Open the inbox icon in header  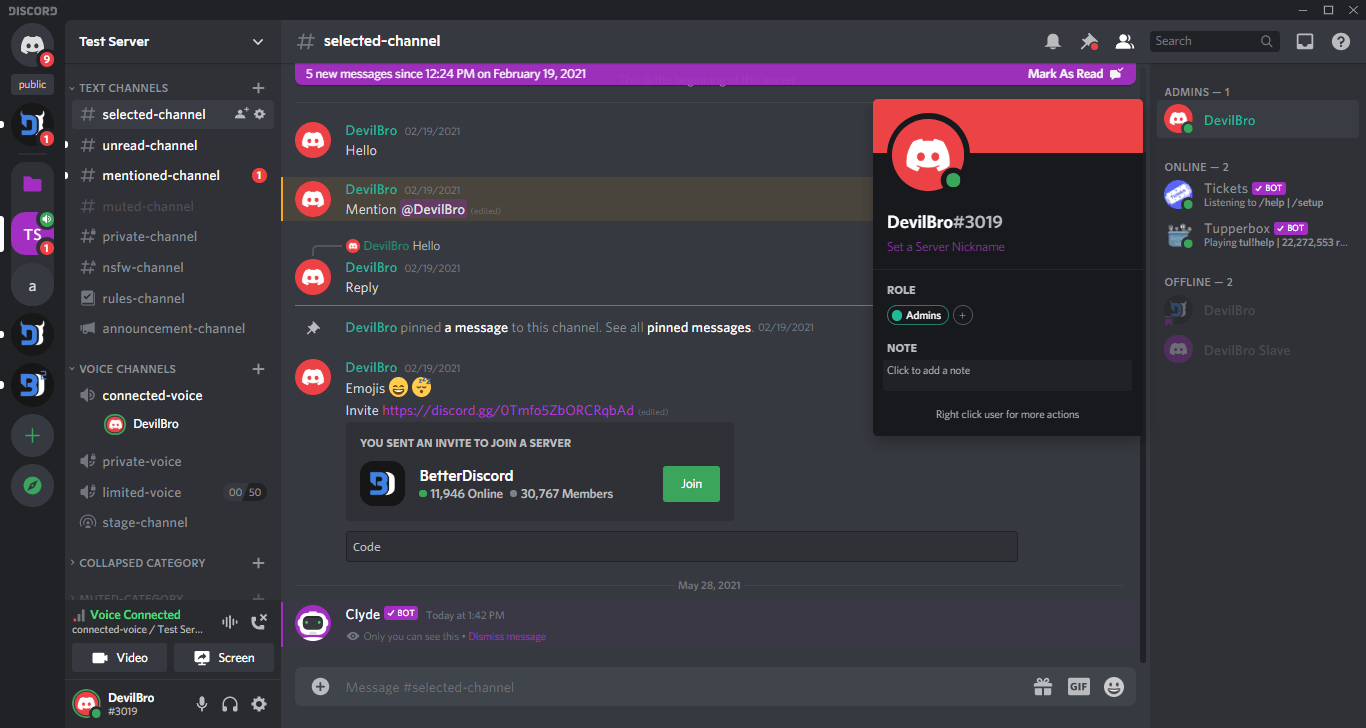(x=1305, y=41)
